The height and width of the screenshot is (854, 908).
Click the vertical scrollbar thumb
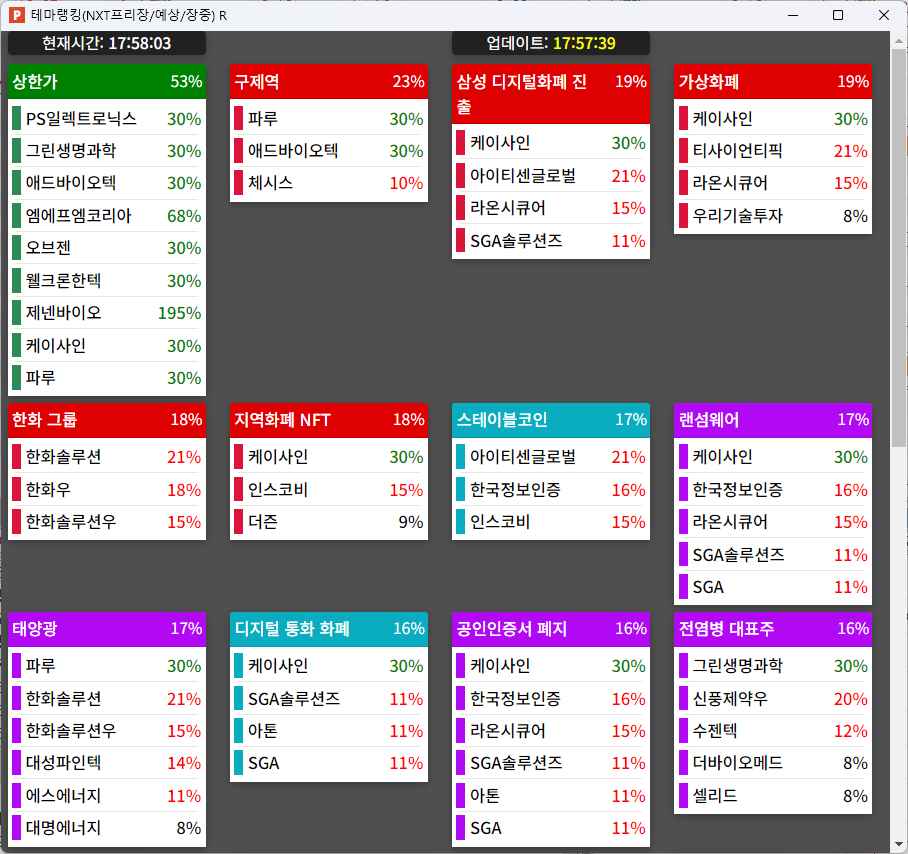899,248
